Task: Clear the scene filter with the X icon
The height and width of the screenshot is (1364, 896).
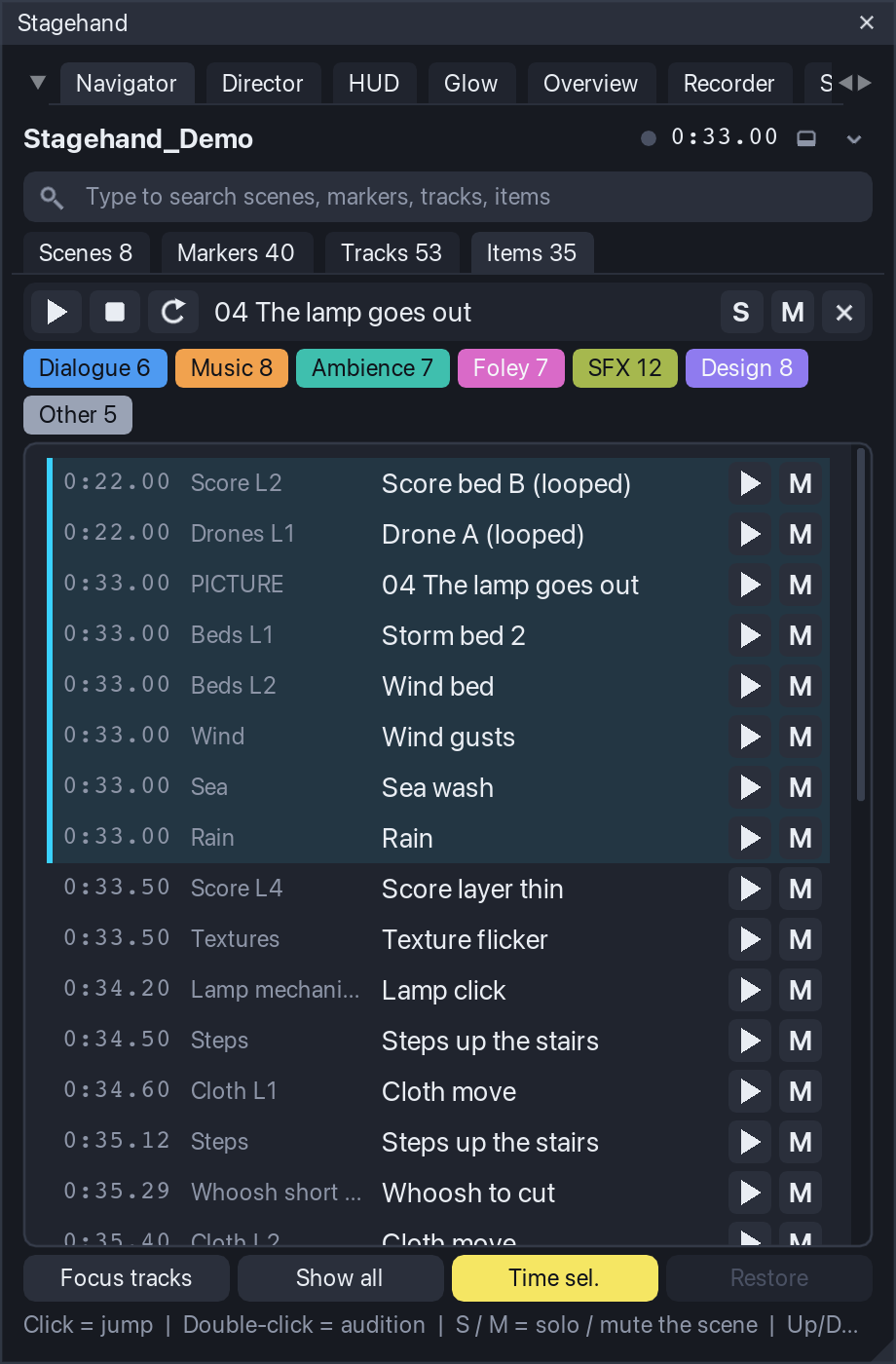Action: pos(843,312)
